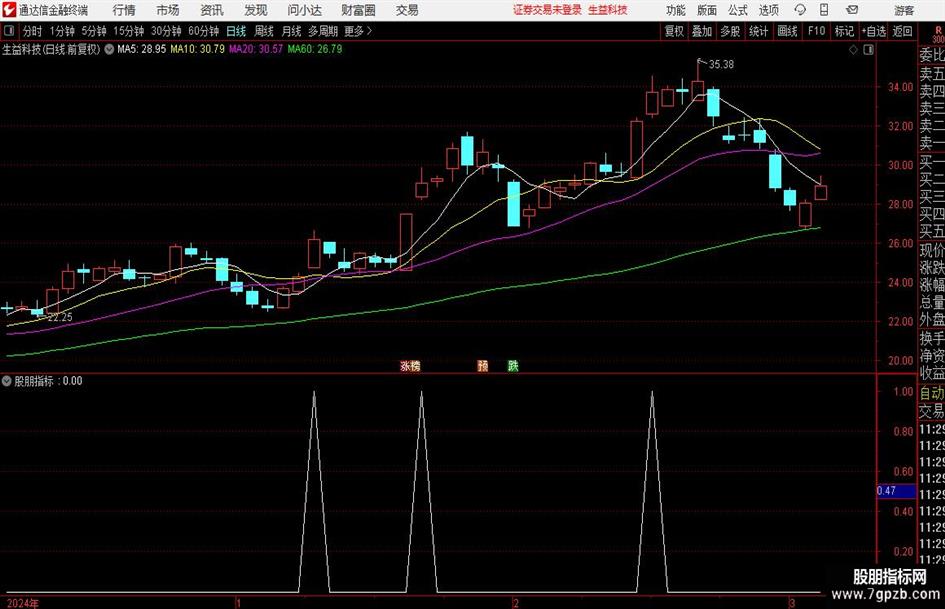Screen dimensions: 945x609
Task: Click the 自动 label in the side panel
Action: [x=931, y=393]
